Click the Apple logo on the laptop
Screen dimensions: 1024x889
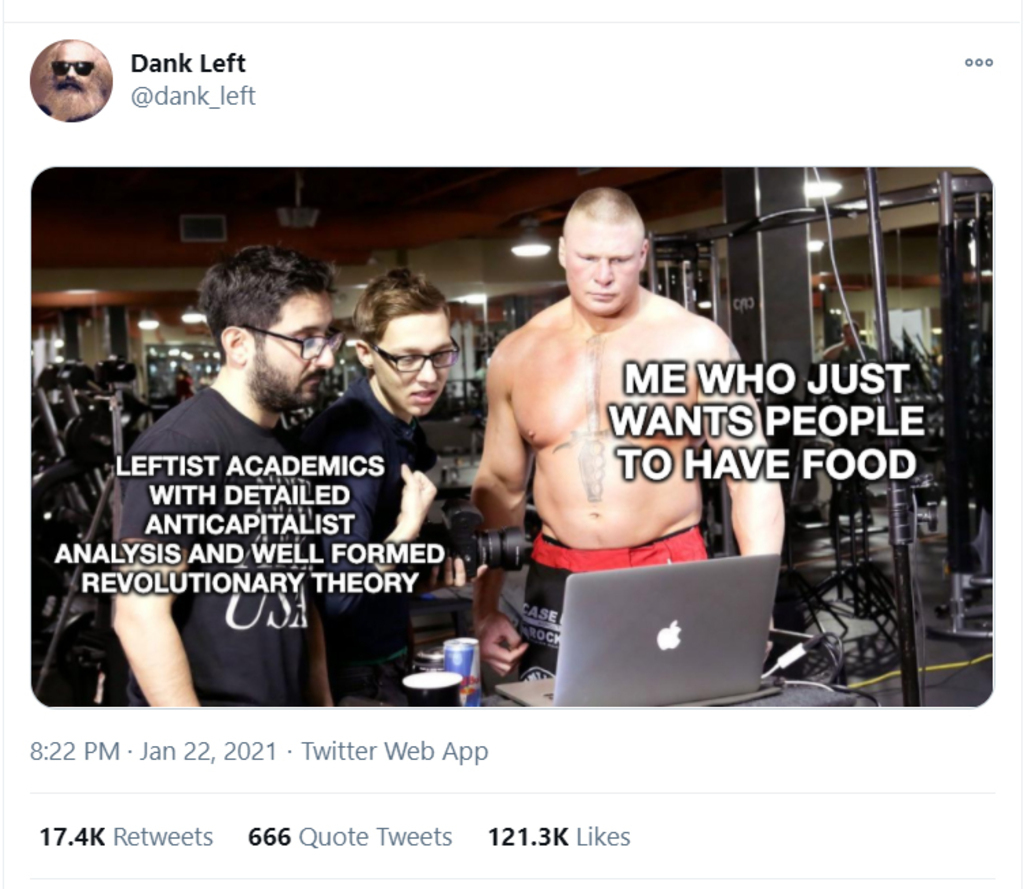pos(669,636)
